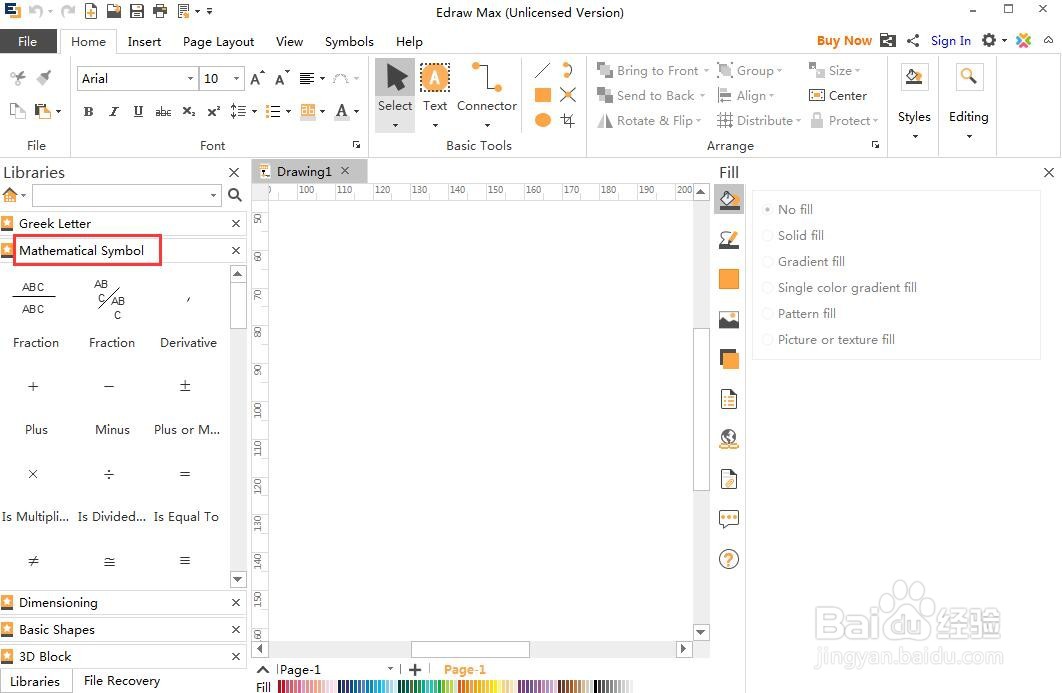Click the Print icon in title bar
Screen dimensions: 1062x693
[160, 11]
